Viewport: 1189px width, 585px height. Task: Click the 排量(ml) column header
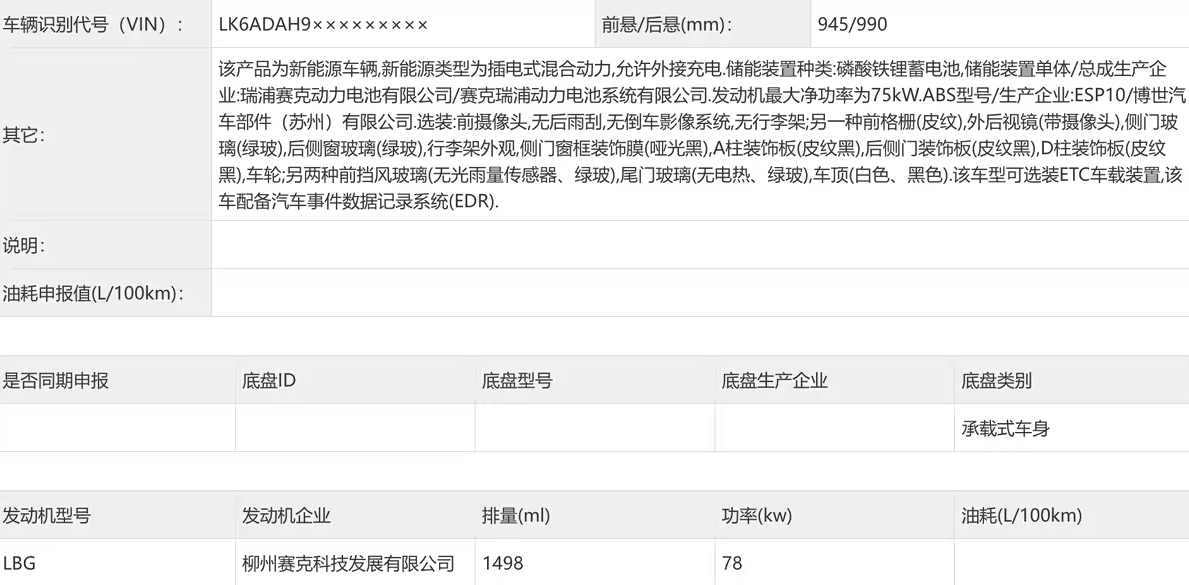coord(516,516)
